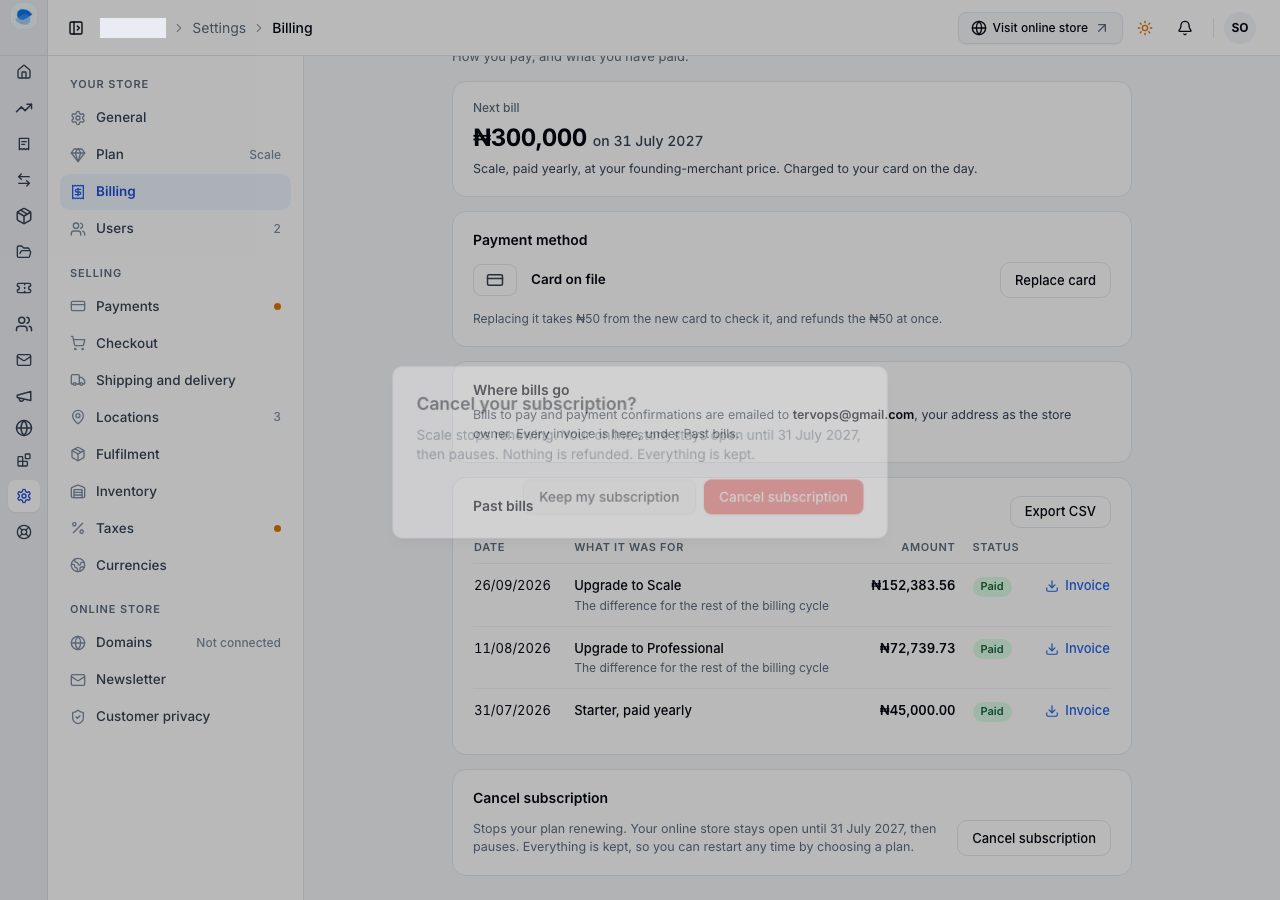Open the Plan settings page

(175, 155)
